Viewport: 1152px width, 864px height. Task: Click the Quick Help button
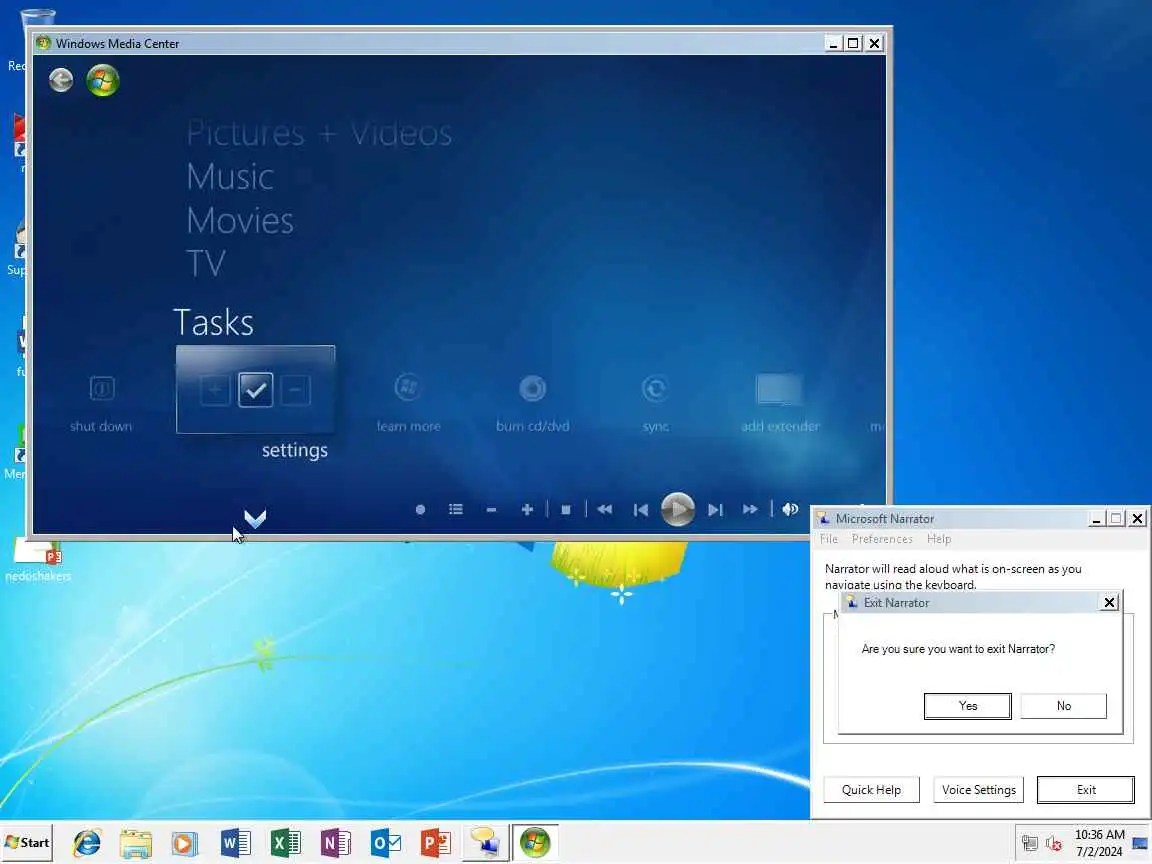pos(871,790)
